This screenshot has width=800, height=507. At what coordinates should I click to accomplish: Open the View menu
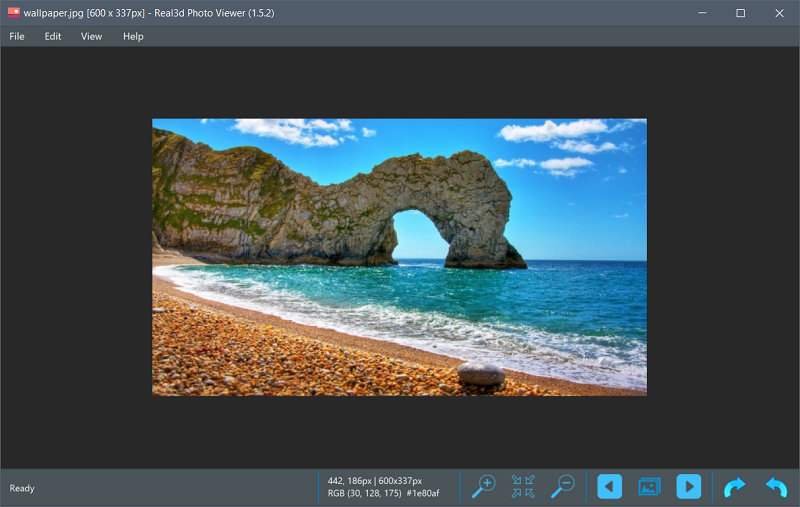[x=91, y=36]
